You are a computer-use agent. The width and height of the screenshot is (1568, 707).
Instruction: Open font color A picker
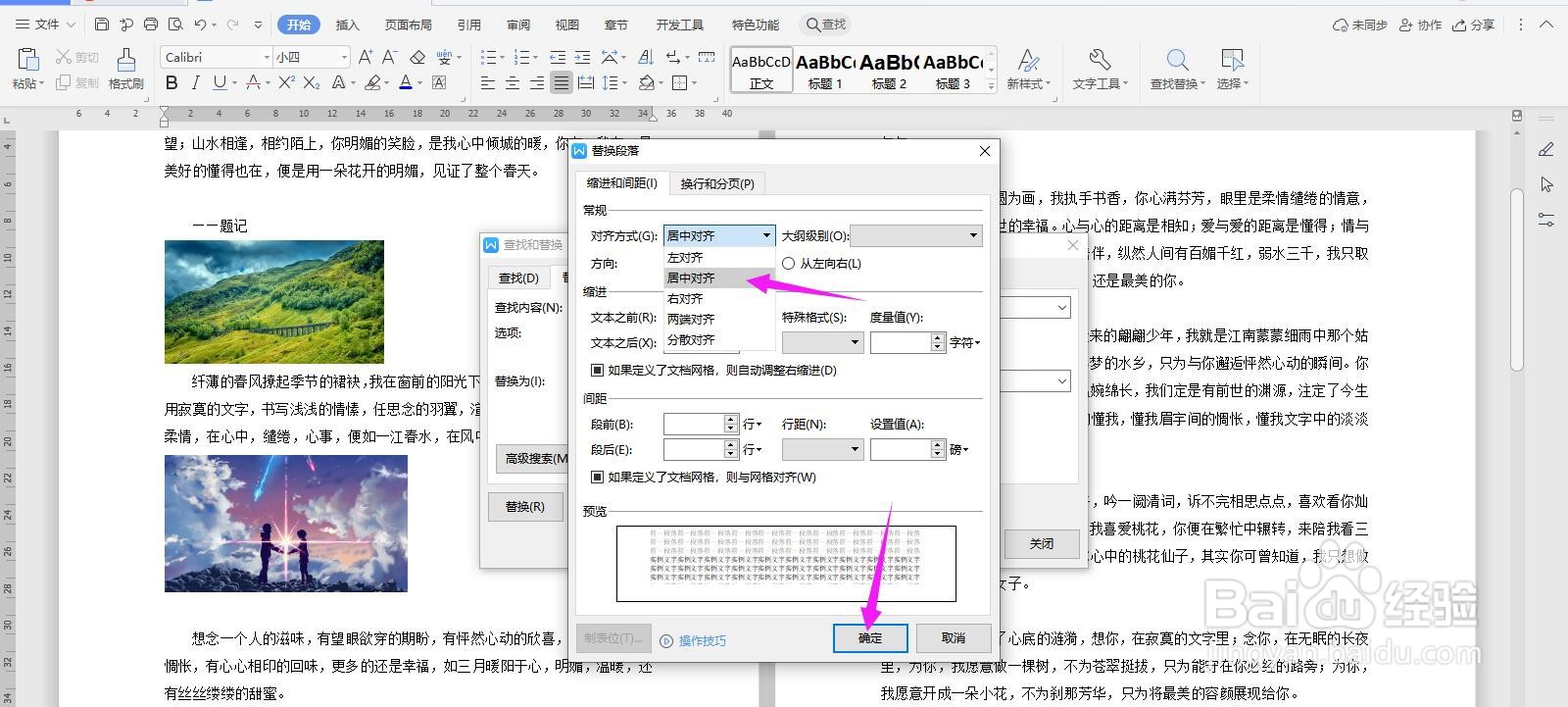tap(405, 82)
